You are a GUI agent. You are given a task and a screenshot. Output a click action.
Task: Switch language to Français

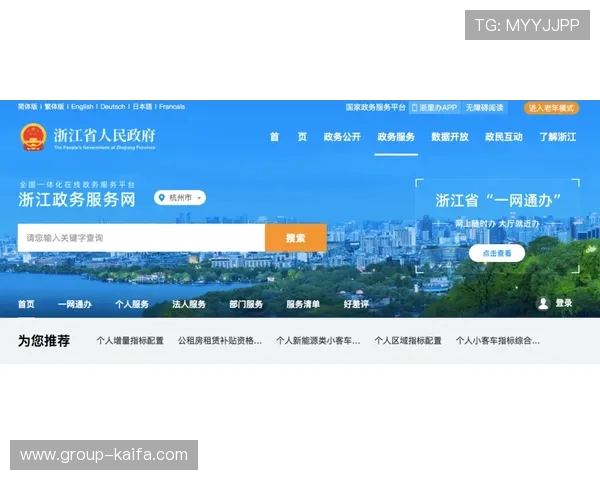[172, 106]
